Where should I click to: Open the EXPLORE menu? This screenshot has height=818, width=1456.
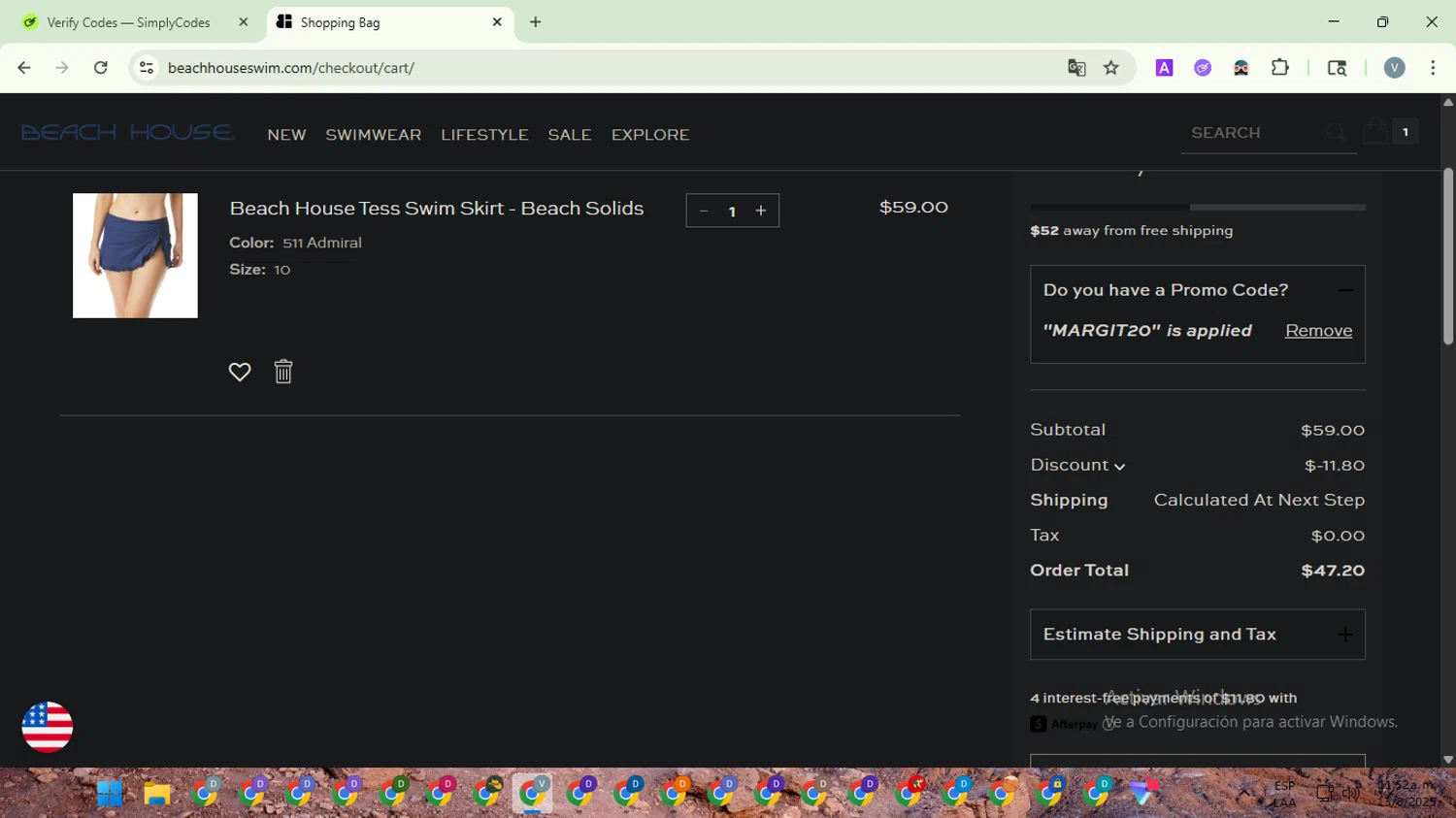650,135
